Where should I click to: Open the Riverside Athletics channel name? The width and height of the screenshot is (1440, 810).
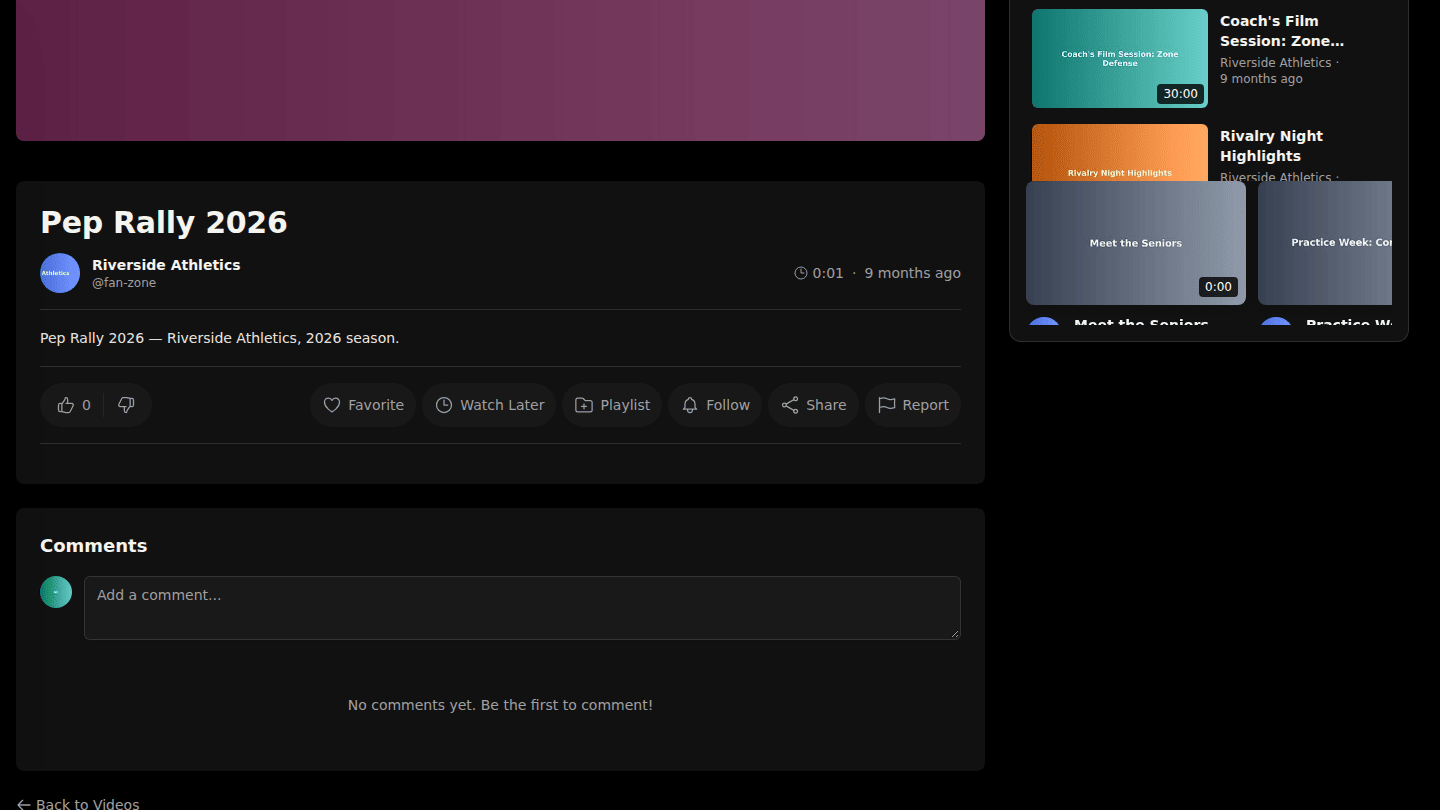[x=166, y=265]
